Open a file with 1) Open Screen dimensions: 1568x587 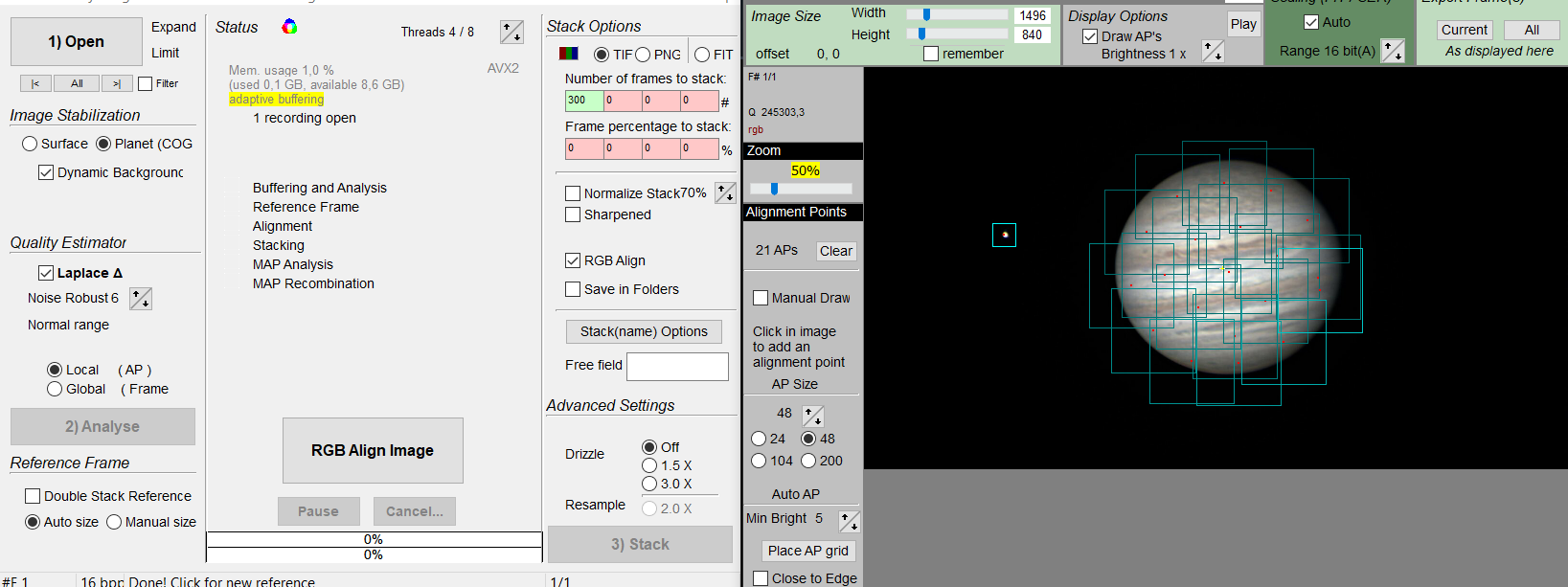click(x=77, y=41)
